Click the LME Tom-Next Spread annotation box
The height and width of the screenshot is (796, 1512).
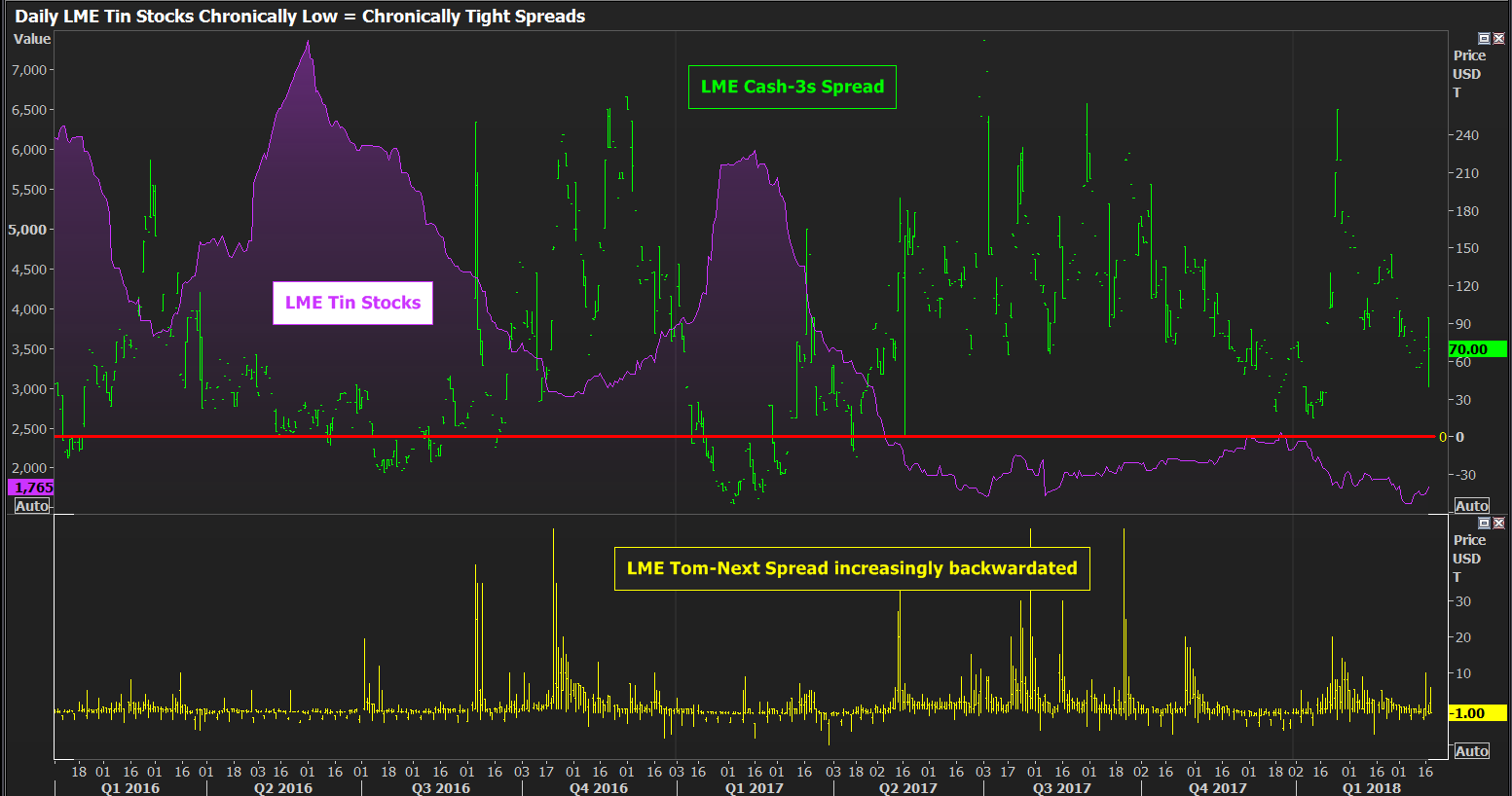click(851, 568)
